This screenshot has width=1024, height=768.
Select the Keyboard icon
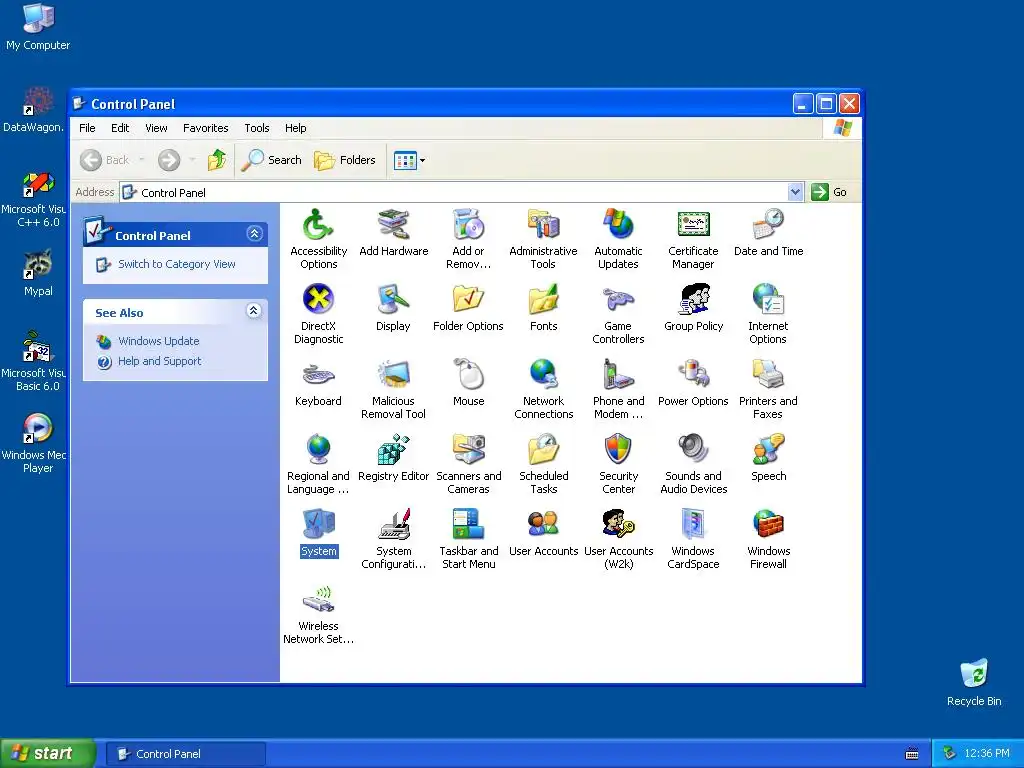coord(318,383)
